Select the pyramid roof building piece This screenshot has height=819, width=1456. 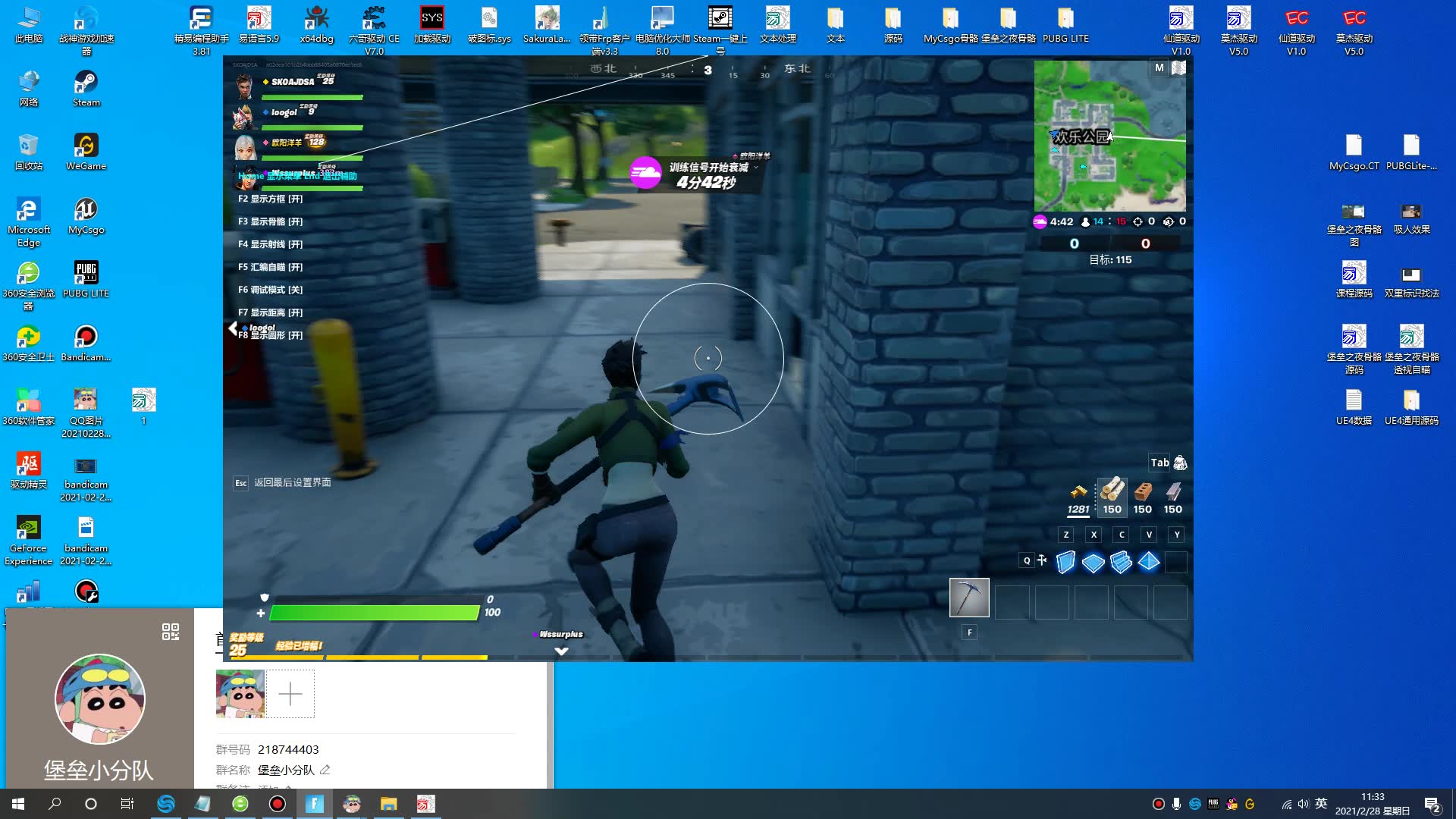(1148, 563)
